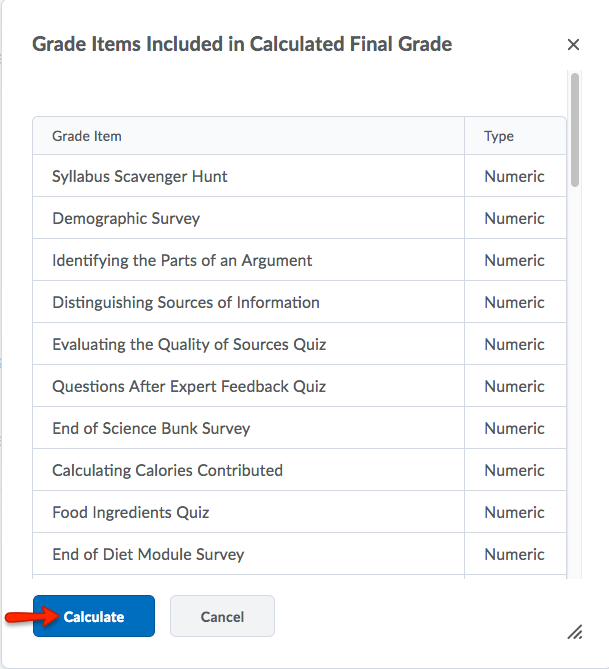The height and width of the screenshot is (669, 609).
Task: Click Identifying the Parts of an Argument
Action: 182,261
